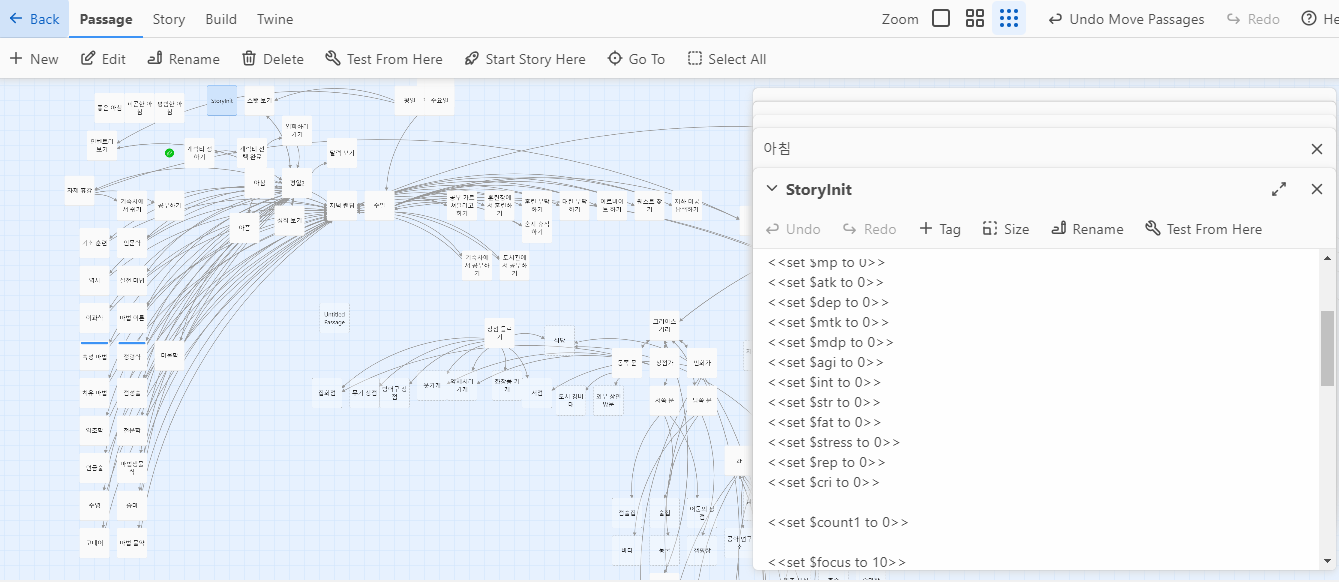Click Undo Move Passages
The height and width of the screenshot is (582, 1339).
[x=1126, y=19]
